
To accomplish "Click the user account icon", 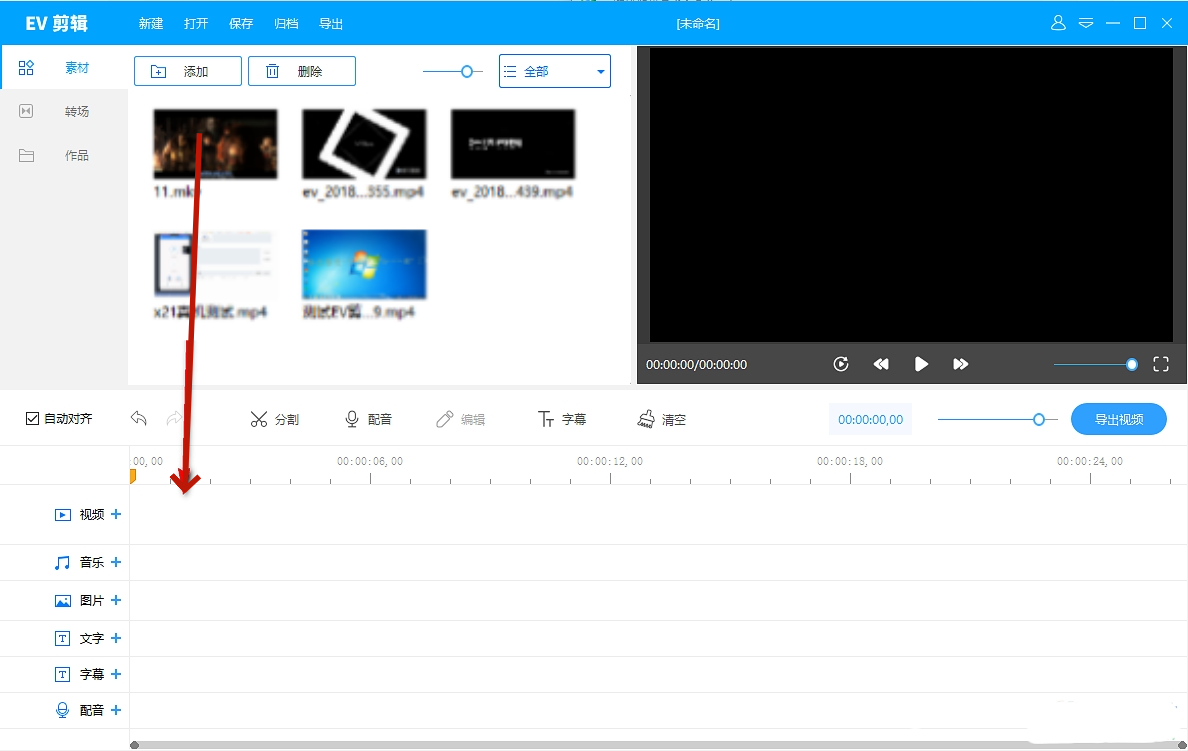I will (x=1059, y=23).
